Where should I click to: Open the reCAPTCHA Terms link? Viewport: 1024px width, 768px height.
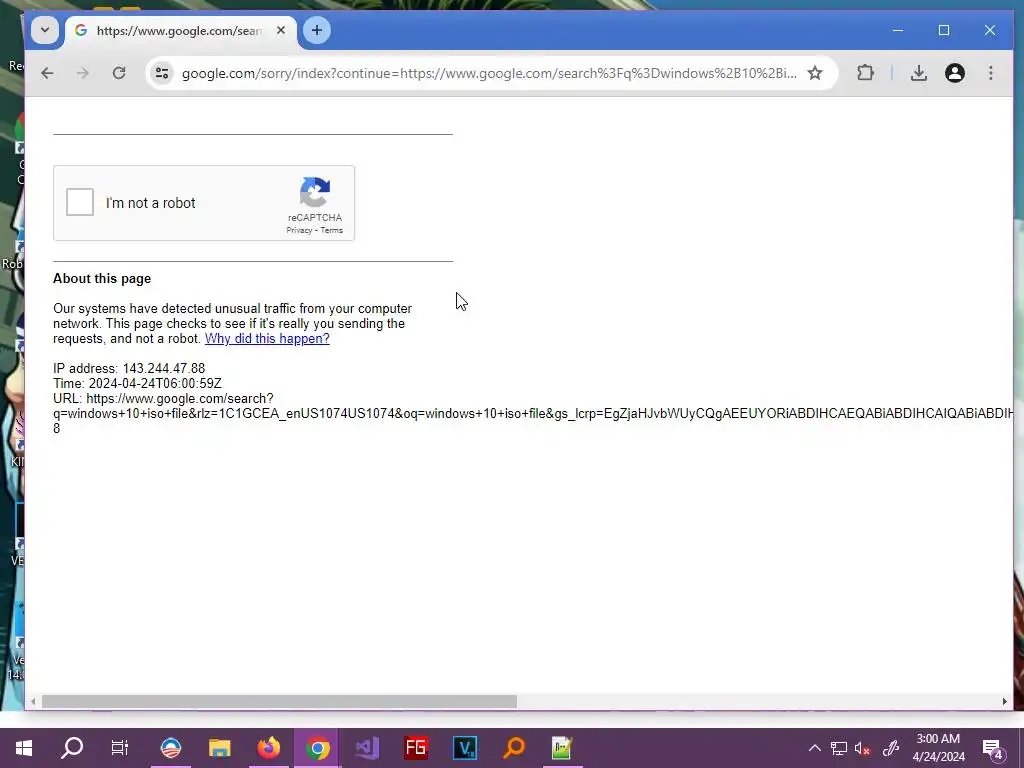332,231
